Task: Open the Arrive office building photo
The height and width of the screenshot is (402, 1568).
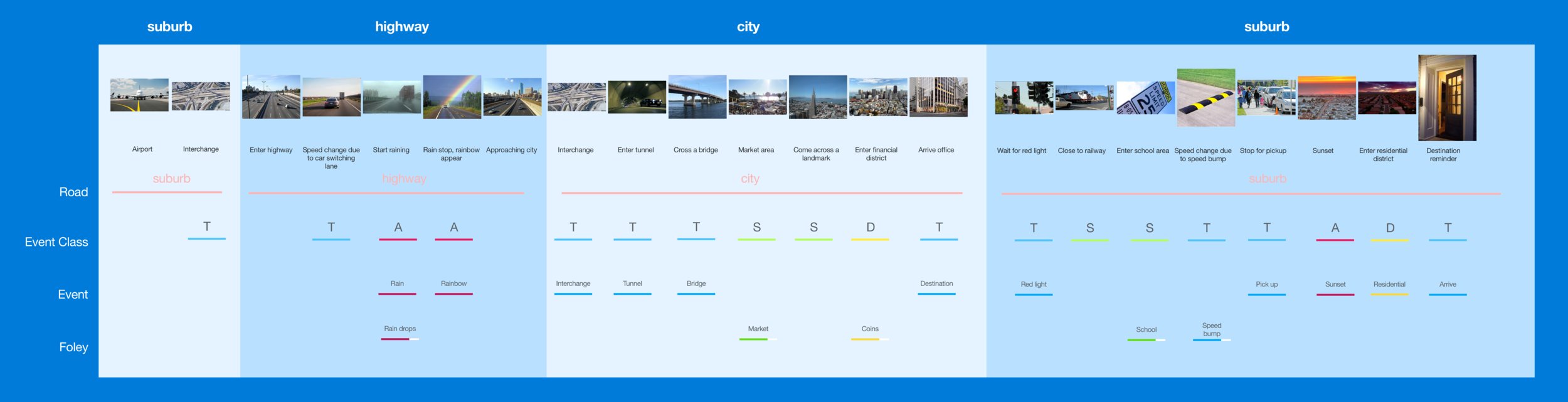Action: click(x=938, y=97)
